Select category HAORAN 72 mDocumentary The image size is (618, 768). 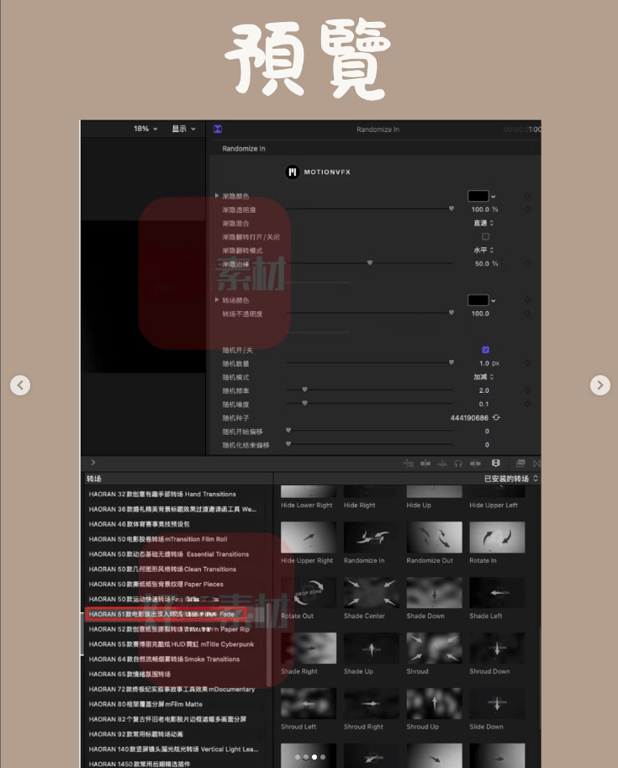[172, 690]
